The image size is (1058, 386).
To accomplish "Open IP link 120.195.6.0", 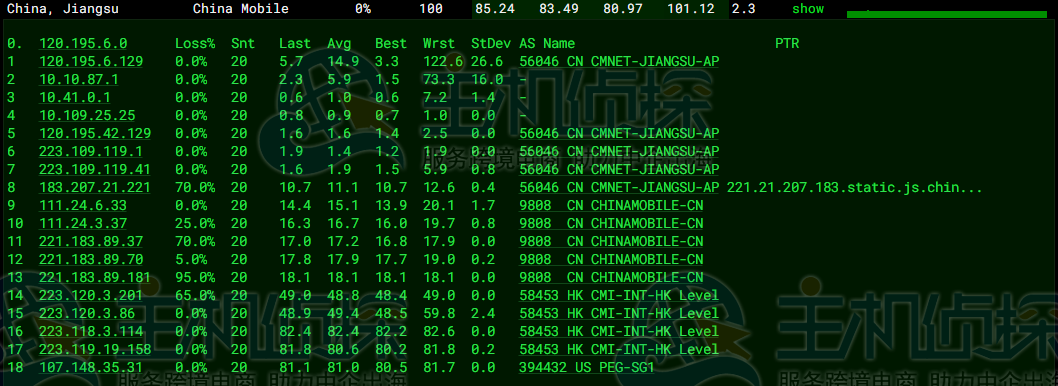I will pyautogui.click(x=83, y=43).
